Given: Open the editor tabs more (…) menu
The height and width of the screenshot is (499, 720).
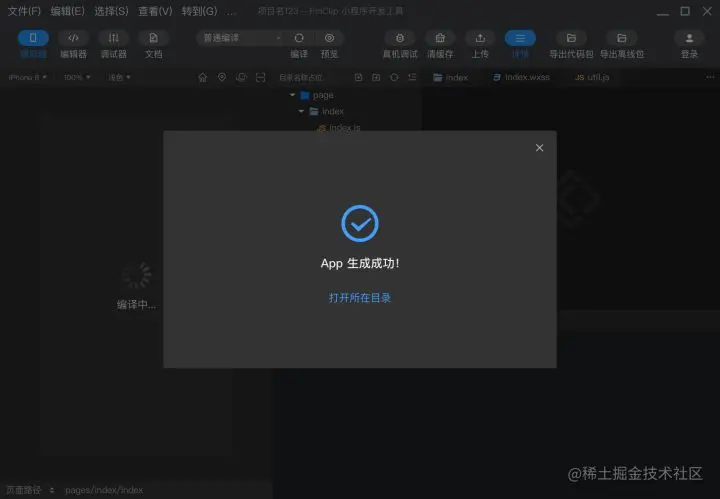Looking at the screenshot, I should (710, 77).
